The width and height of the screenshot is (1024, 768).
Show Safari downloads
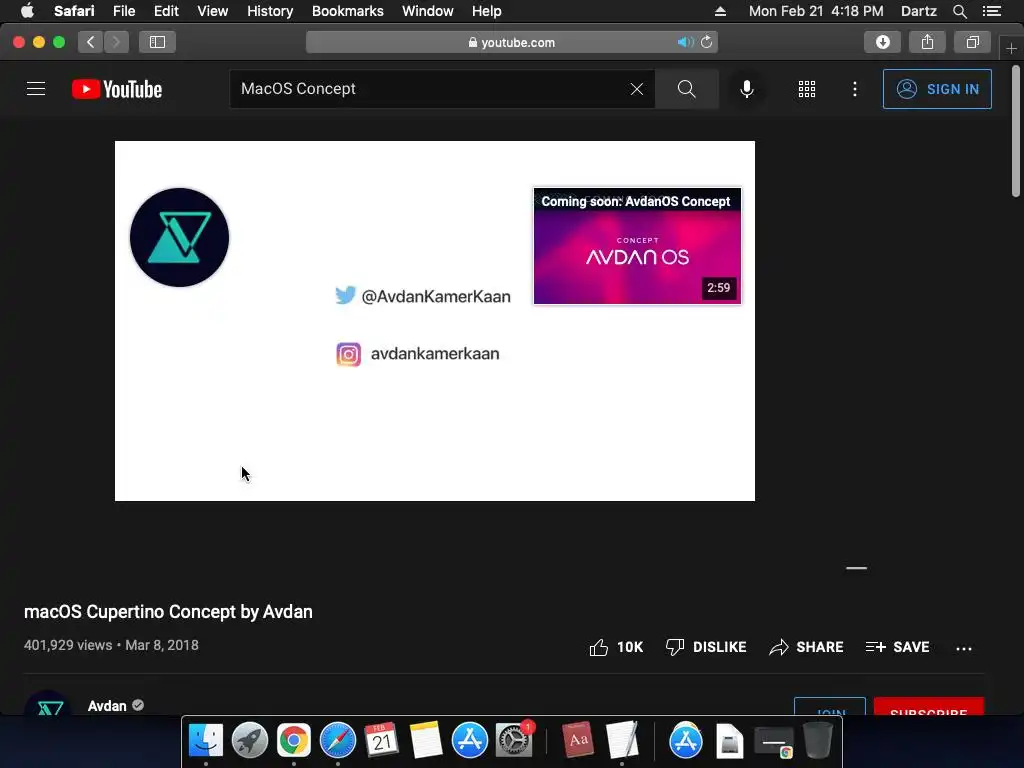[883, 42]
